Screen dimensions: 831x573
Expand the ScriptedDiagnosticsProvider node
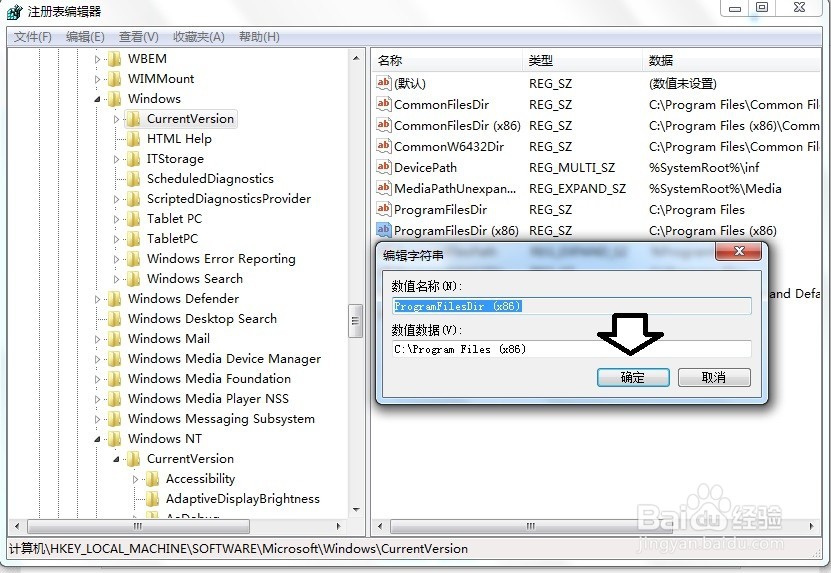coord(117,199)
